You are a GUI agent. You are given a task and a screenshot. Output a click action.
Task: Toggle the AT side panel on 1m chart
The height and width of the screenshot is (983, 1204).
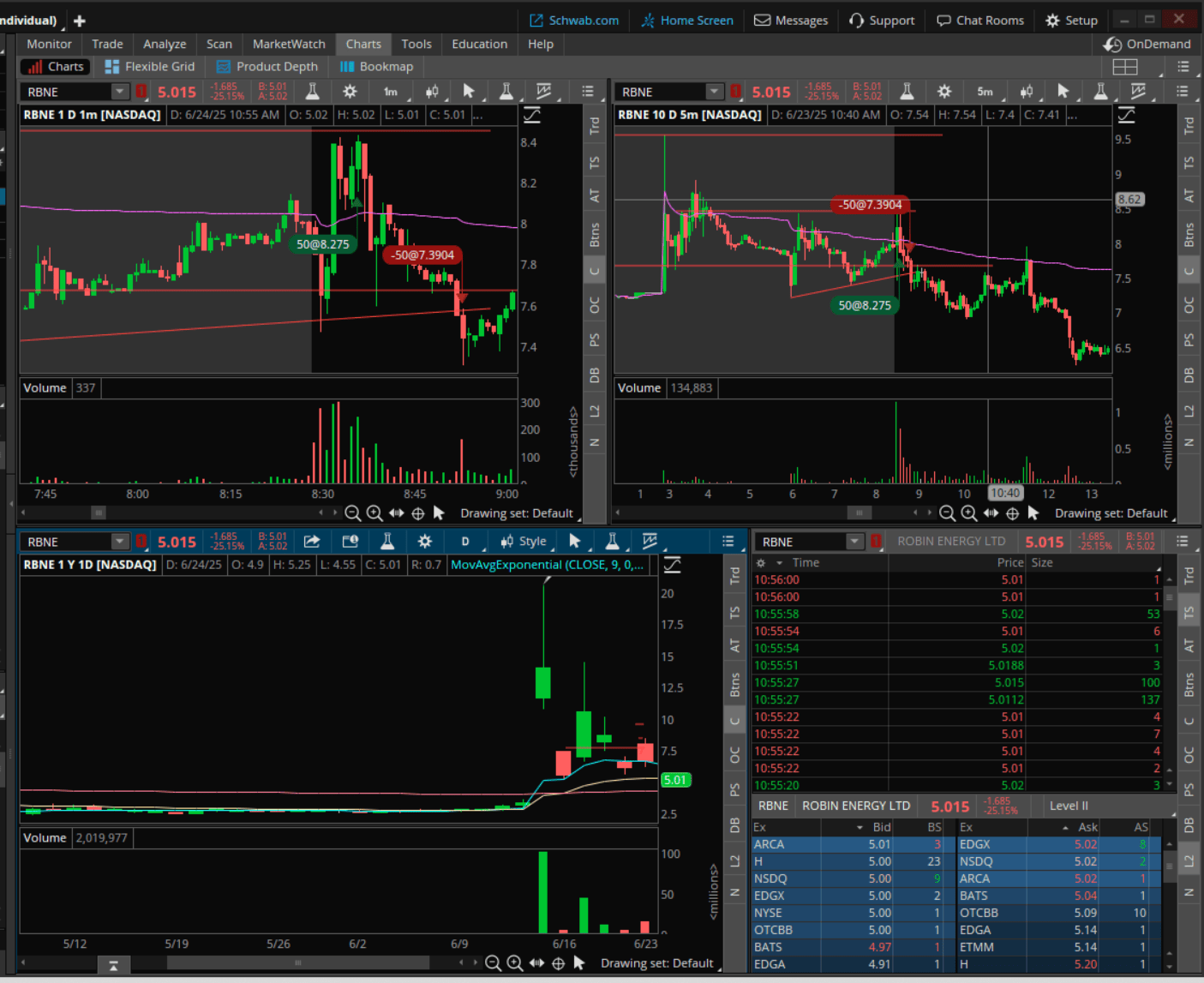pyautogui.click(x=594, y=196)
